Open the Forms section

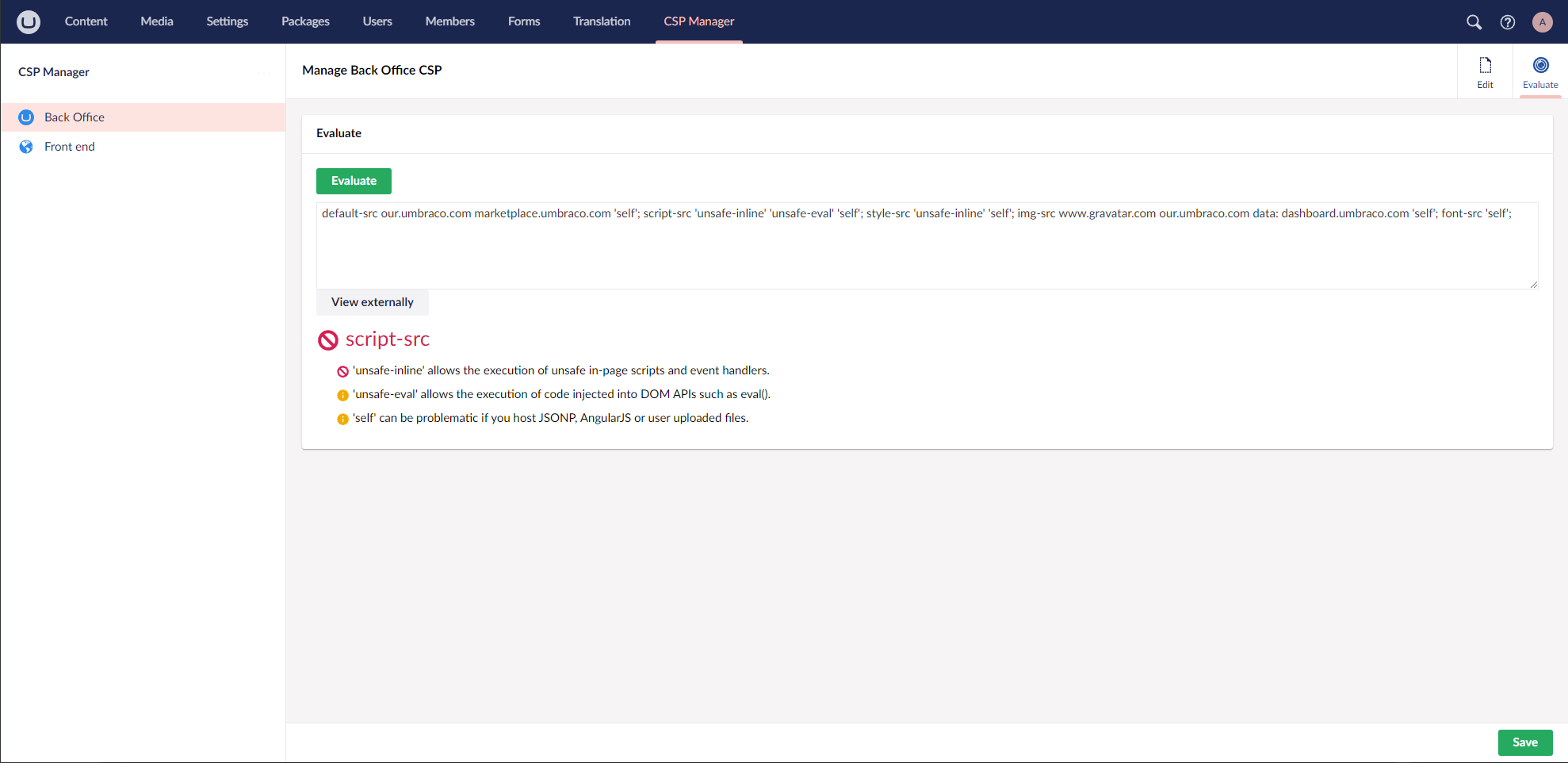524,21
